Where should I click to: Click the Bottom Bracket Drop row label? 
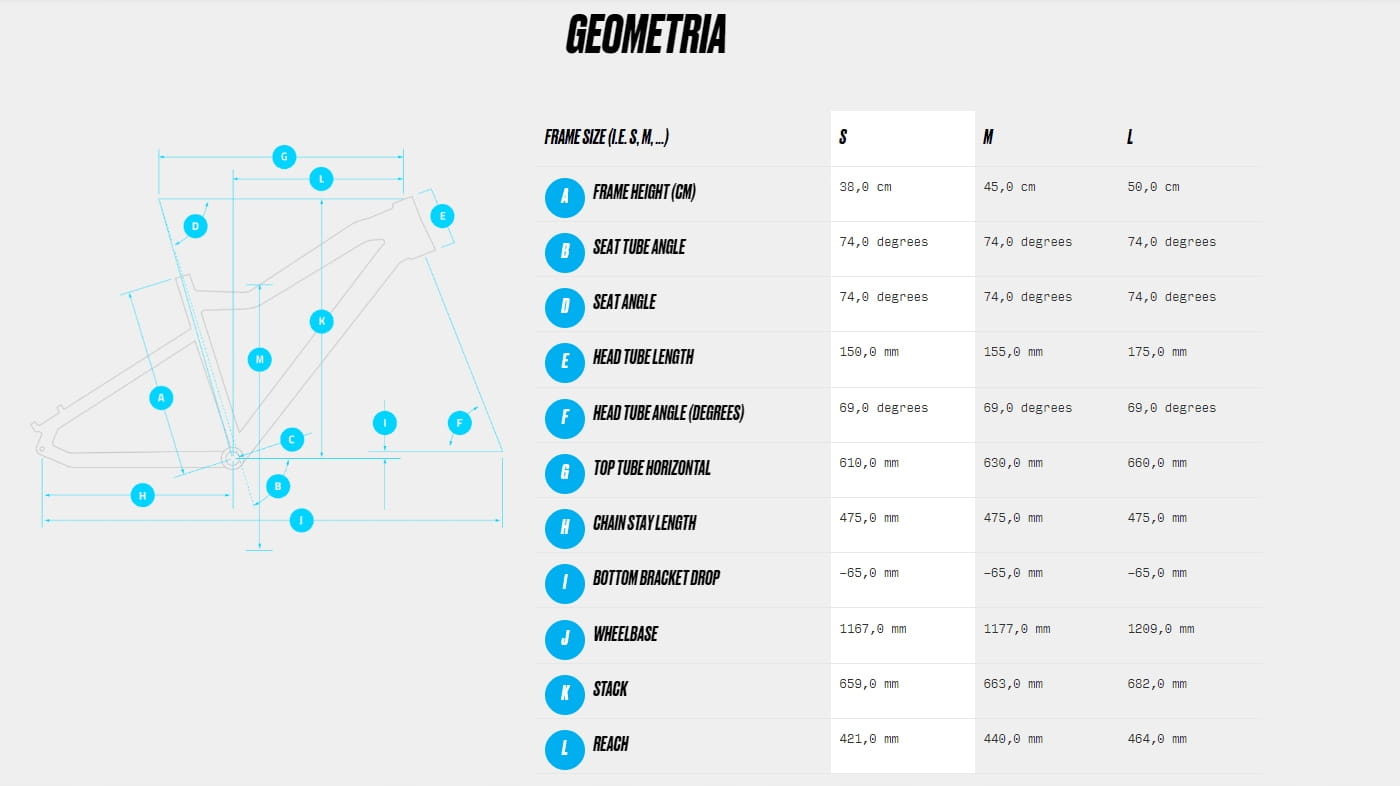[x=656, y=578]
